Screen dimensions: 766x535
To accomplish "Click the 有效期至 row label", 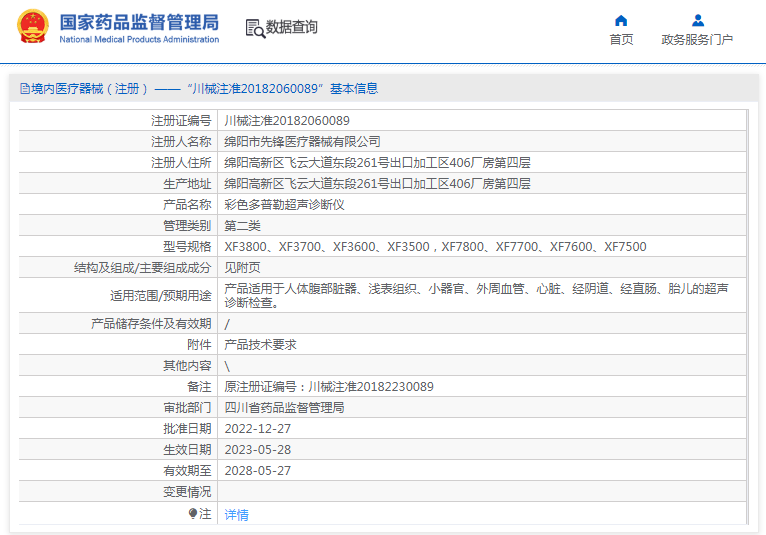I will 187,471.
